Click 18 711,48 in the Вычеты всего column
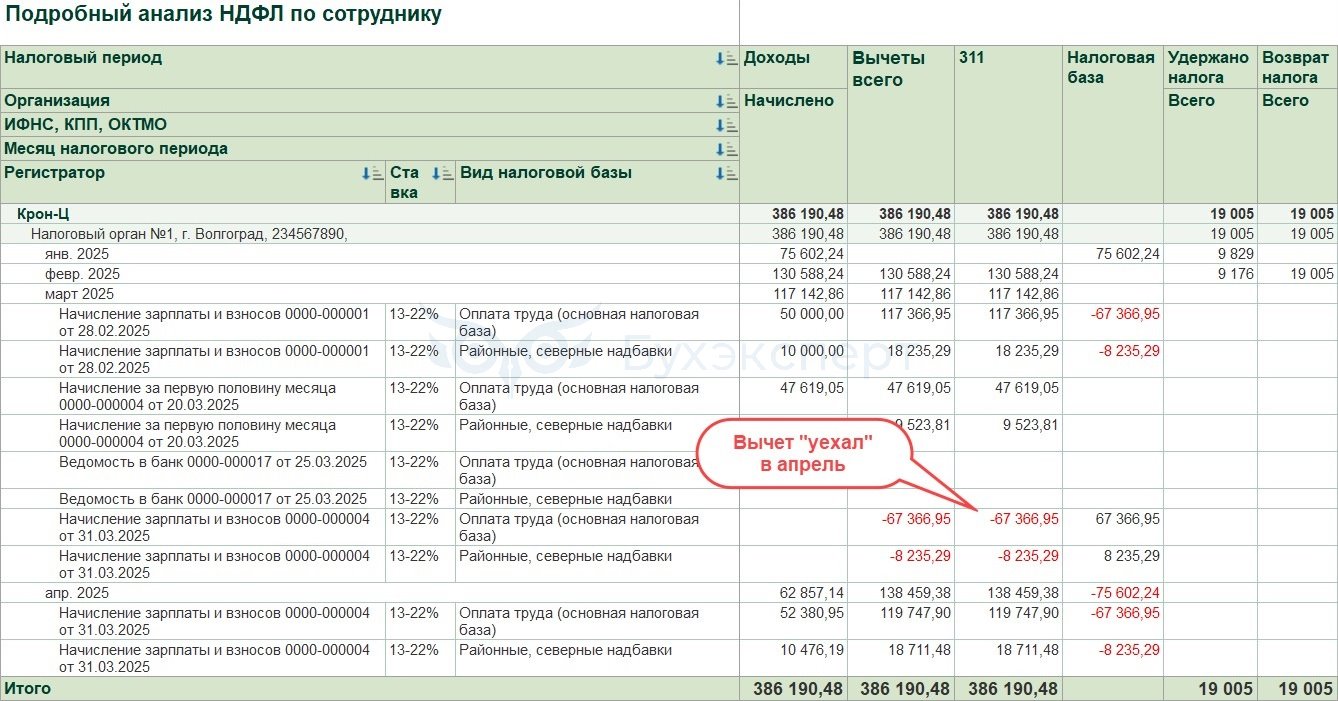This screenshot has height=701, width=1338. coord(918,650)
